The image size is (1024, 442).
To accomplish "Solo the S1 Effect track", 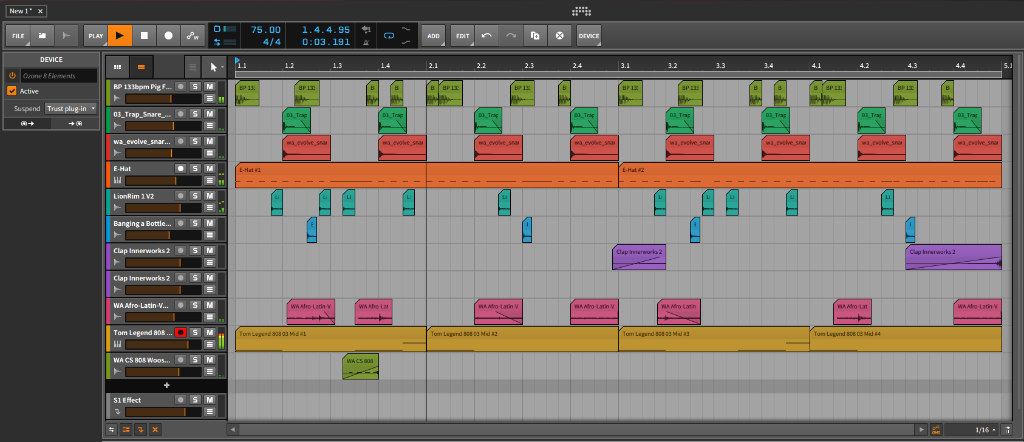I will tap(195, 400).
